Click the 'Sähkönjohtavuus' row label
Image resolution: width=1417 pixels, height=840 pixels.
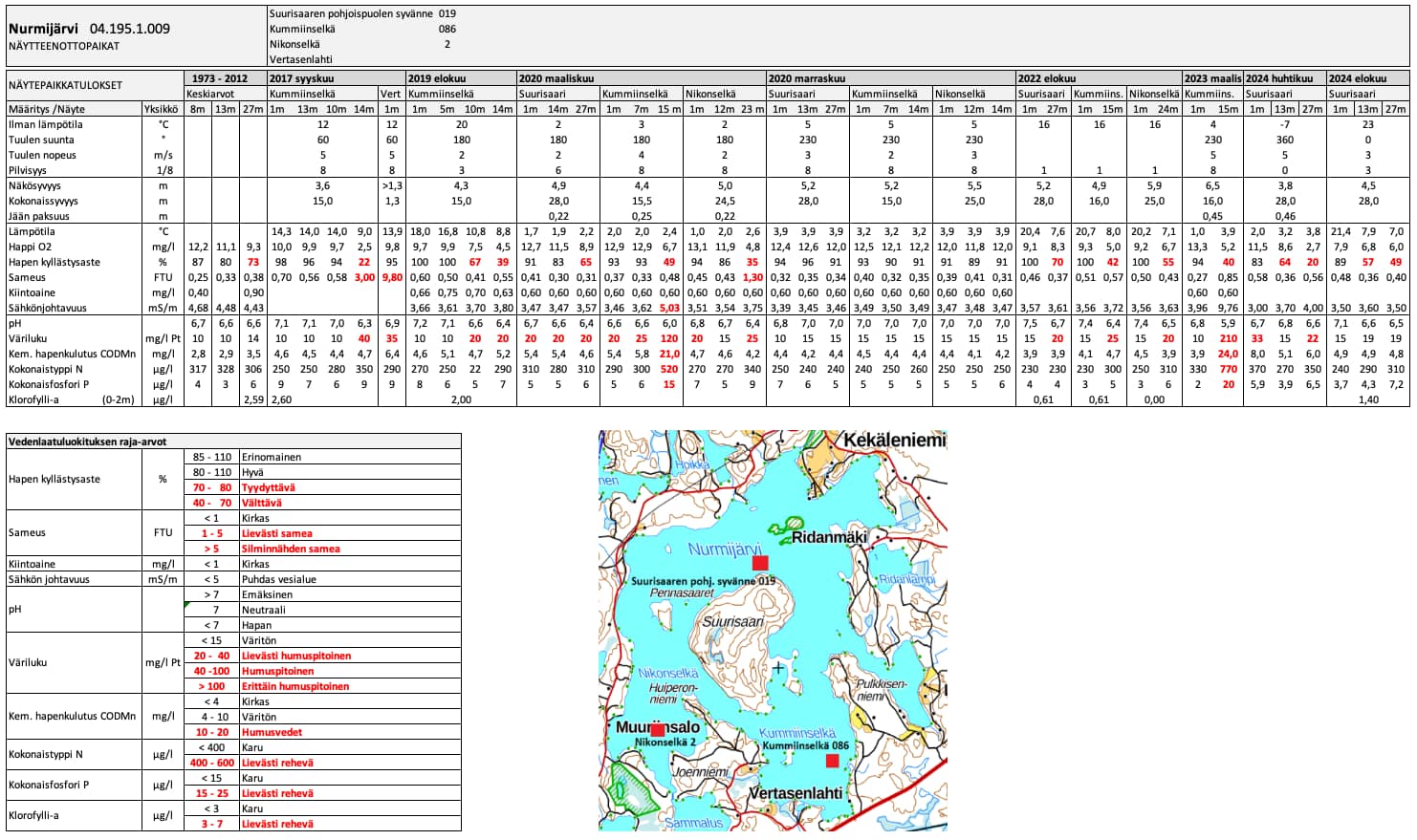(48, 308)
